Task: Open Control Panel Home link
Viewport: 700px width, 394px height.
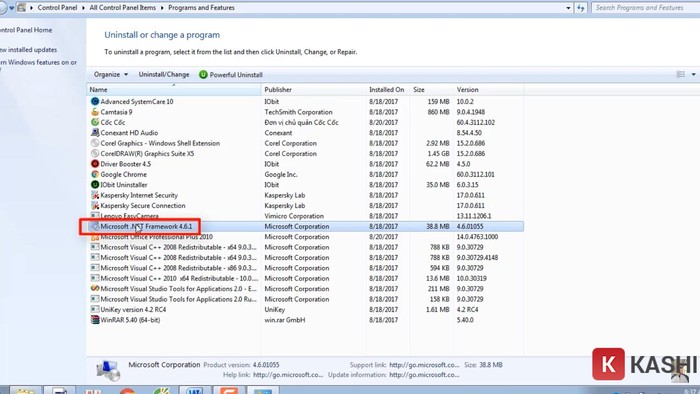Action: pyautogui.click(x=25, y=30)
